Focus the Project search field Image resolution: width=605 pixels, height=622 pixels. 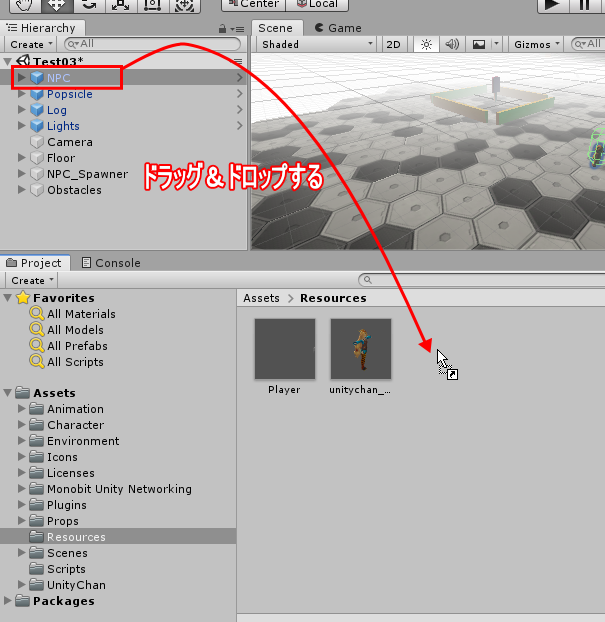click(482, 280)
